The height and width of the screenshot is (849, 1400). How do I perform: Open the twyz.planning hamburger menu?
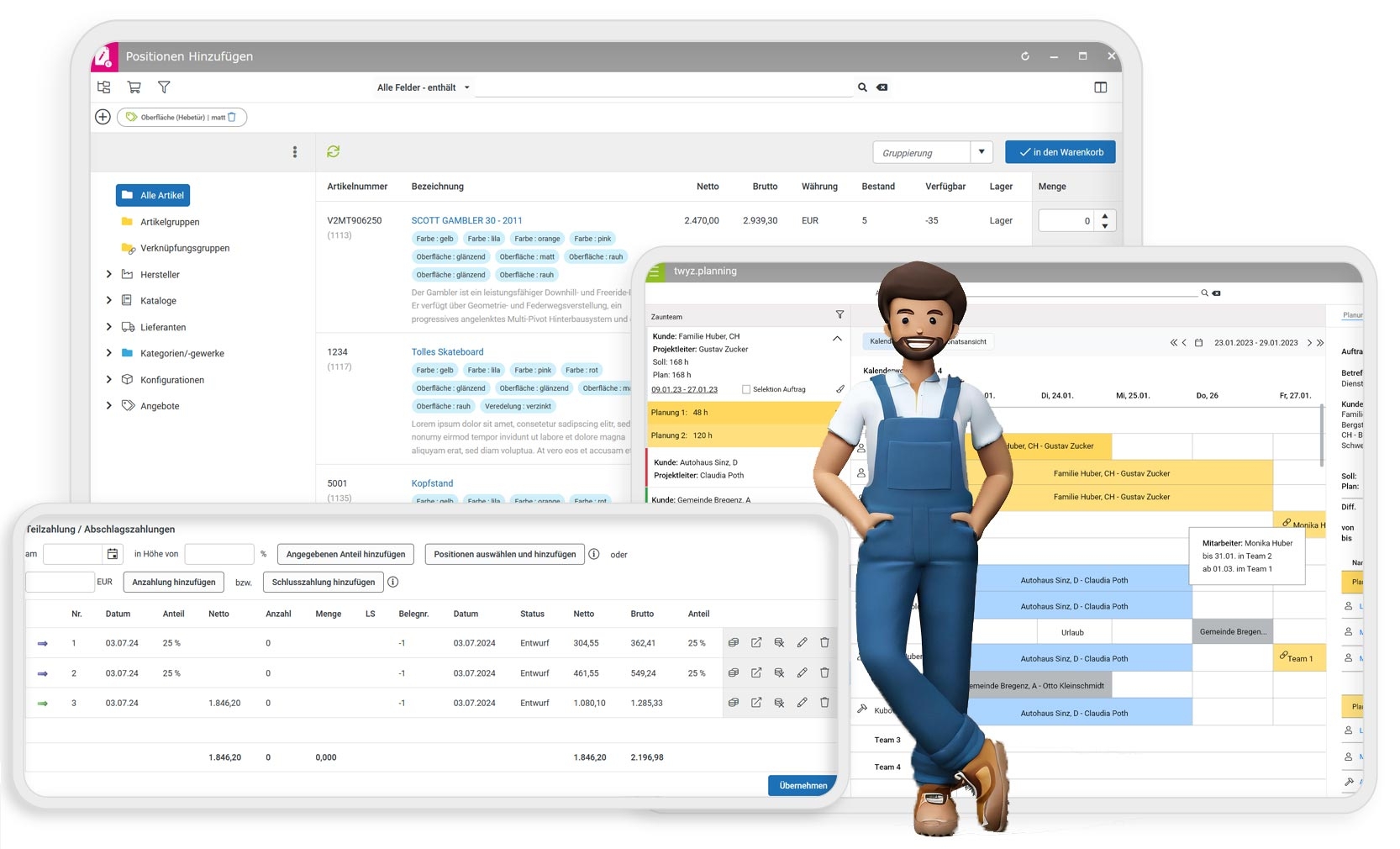(655, 272)
